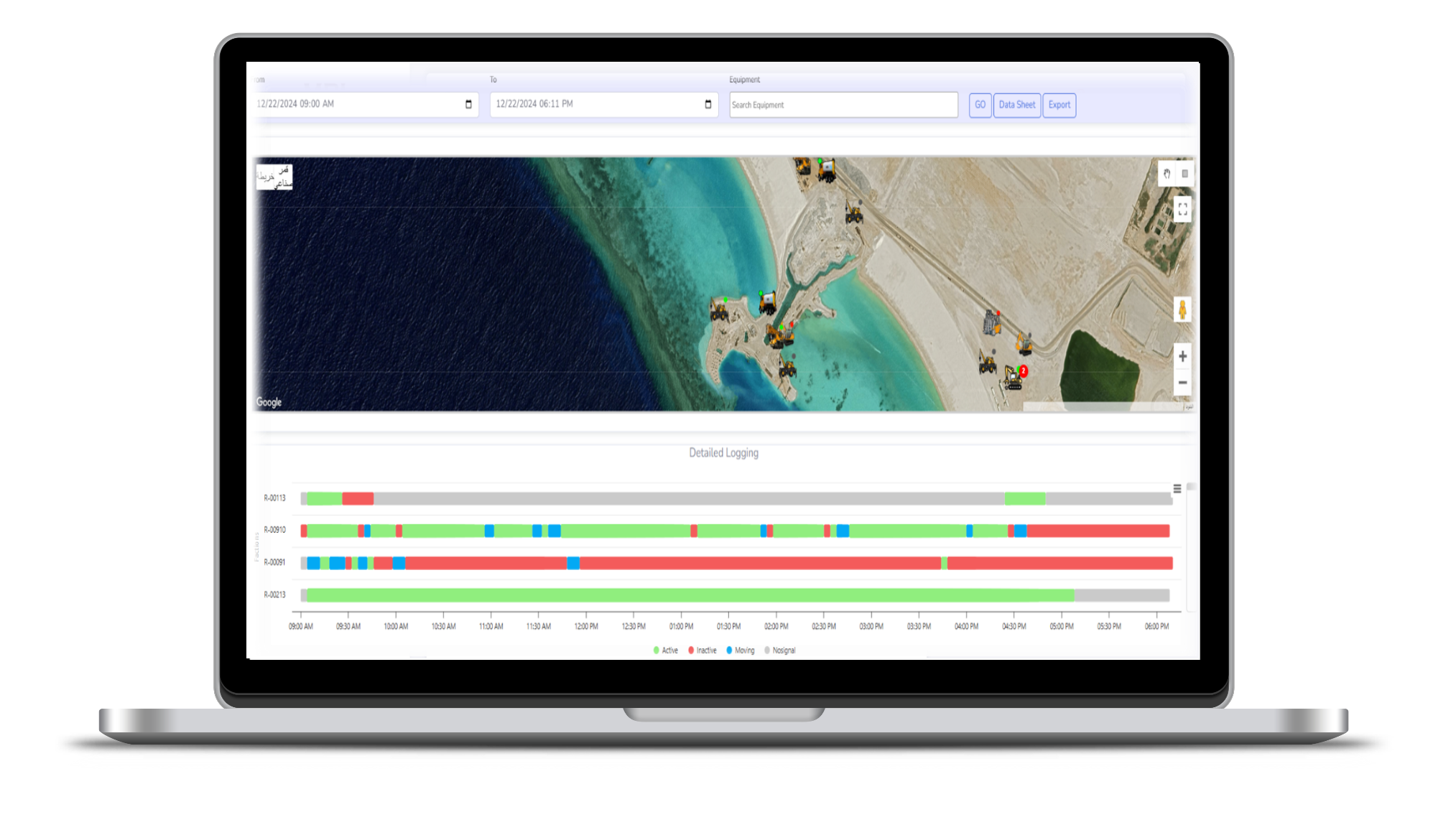The image size is (1456, 830).
Task: Zoom out on the map
Action: (1182, 383)
